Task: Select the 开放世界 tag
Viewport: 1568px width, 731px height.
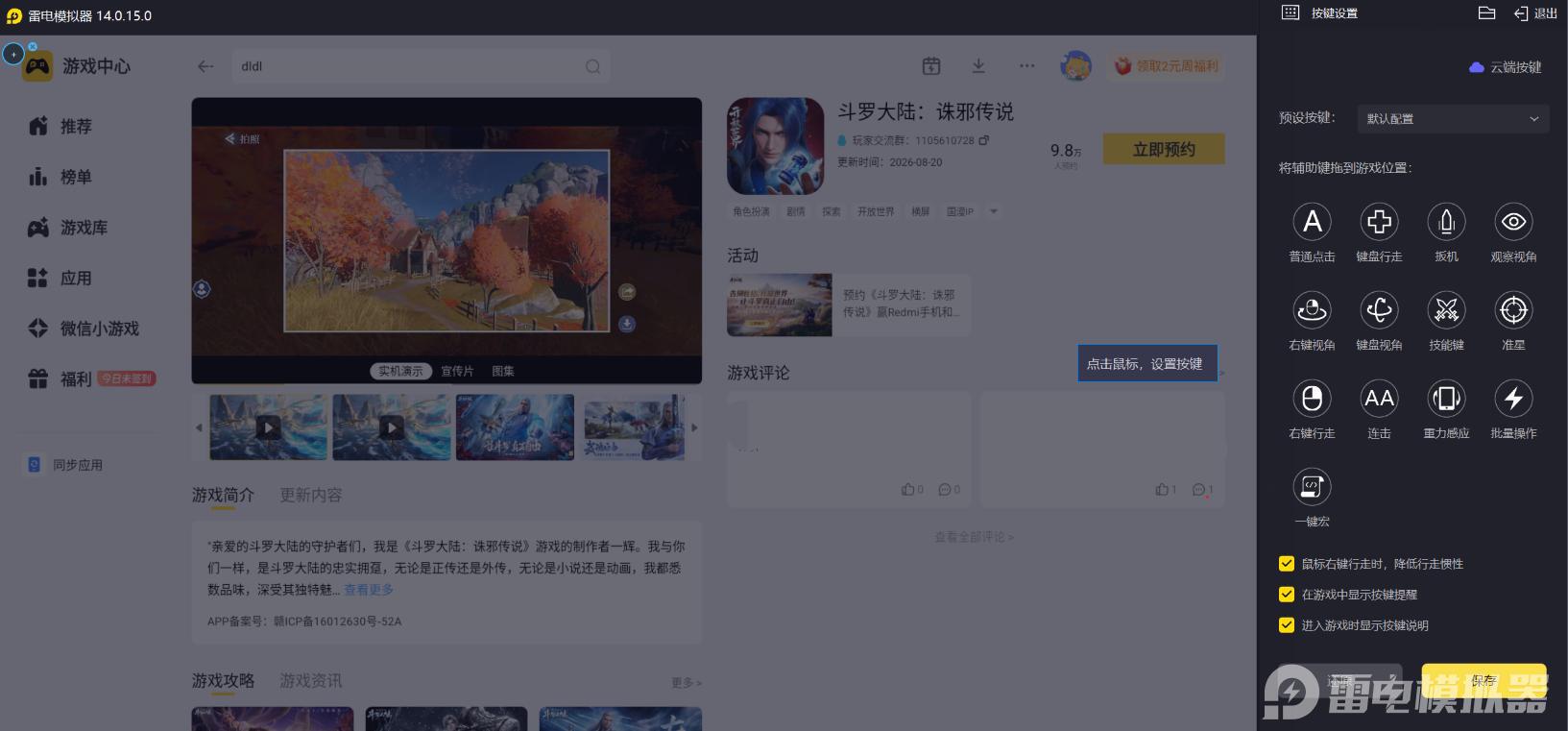Action: click(x=876, y=211)
